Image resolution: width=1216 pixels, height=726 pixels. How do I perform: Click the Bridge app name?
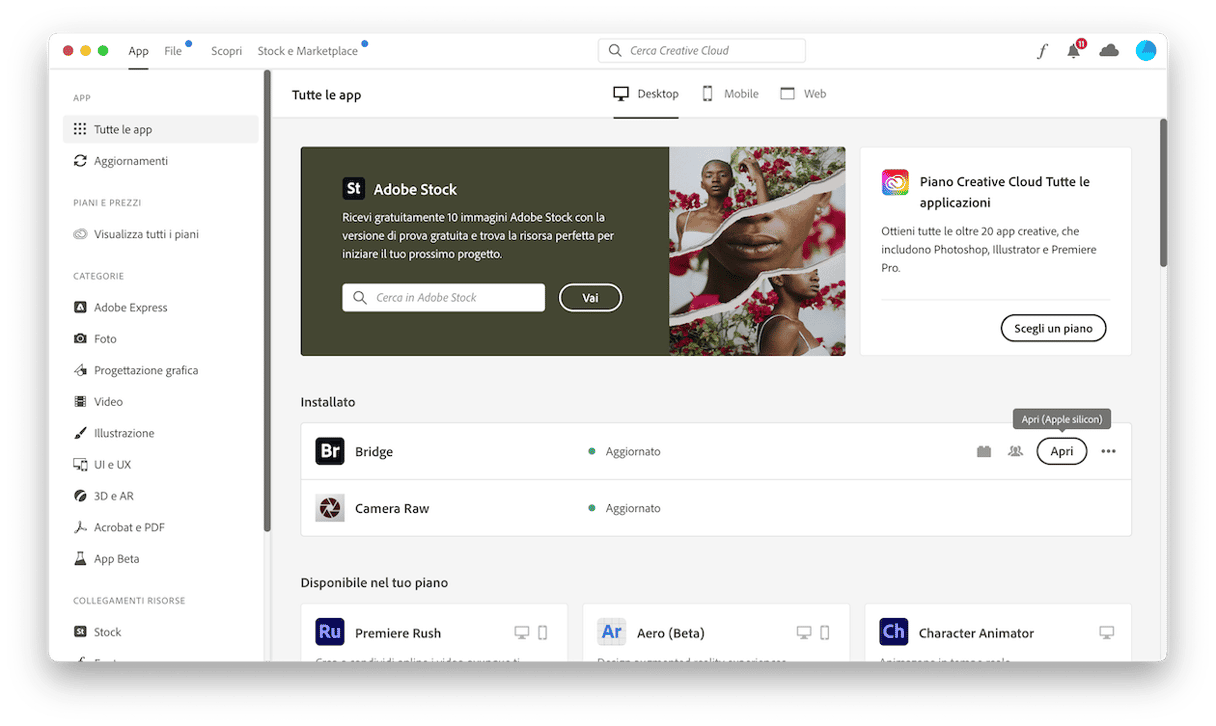coord(374,452)
